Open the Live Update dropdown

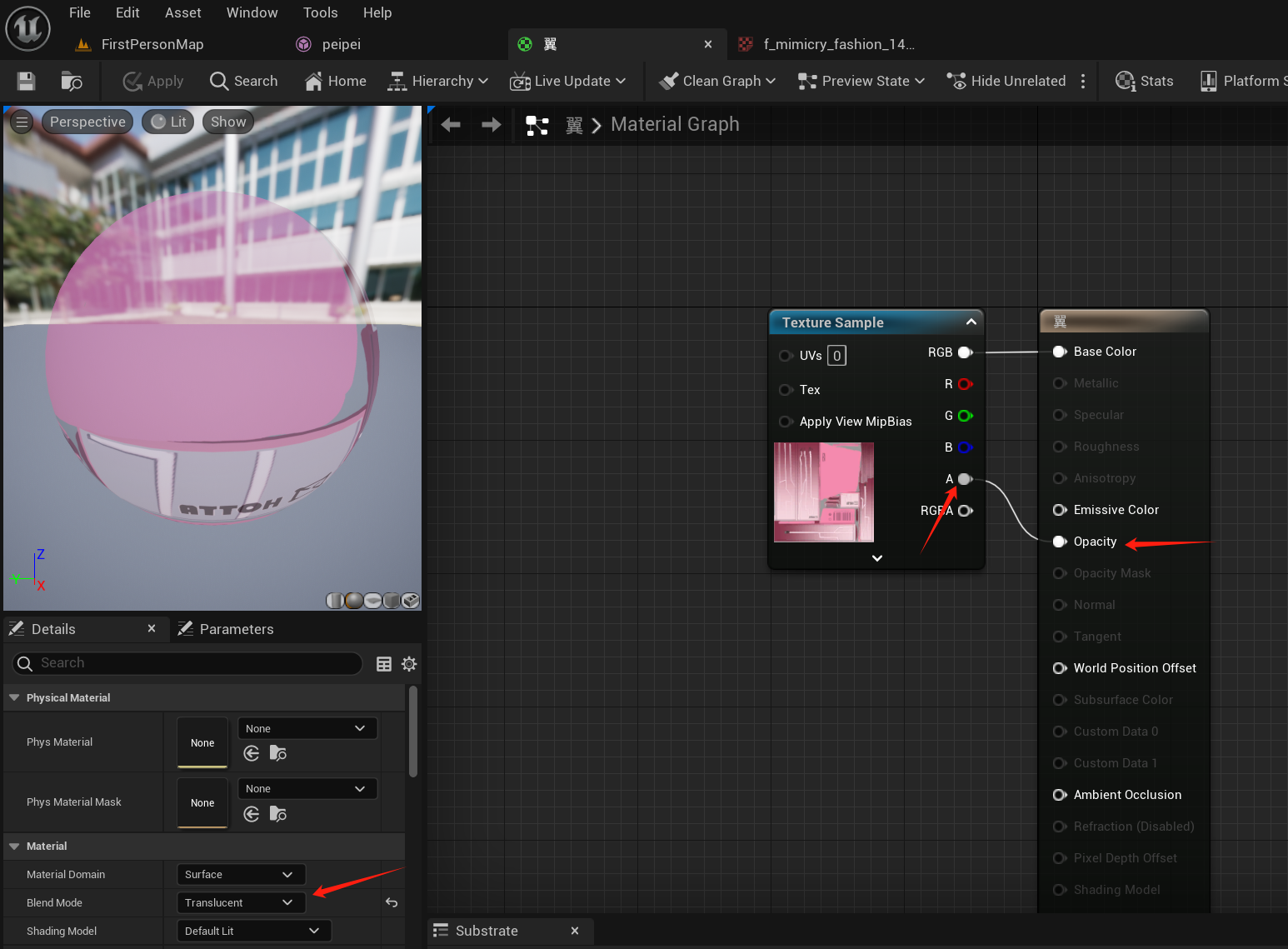click(x=567, y=81)
